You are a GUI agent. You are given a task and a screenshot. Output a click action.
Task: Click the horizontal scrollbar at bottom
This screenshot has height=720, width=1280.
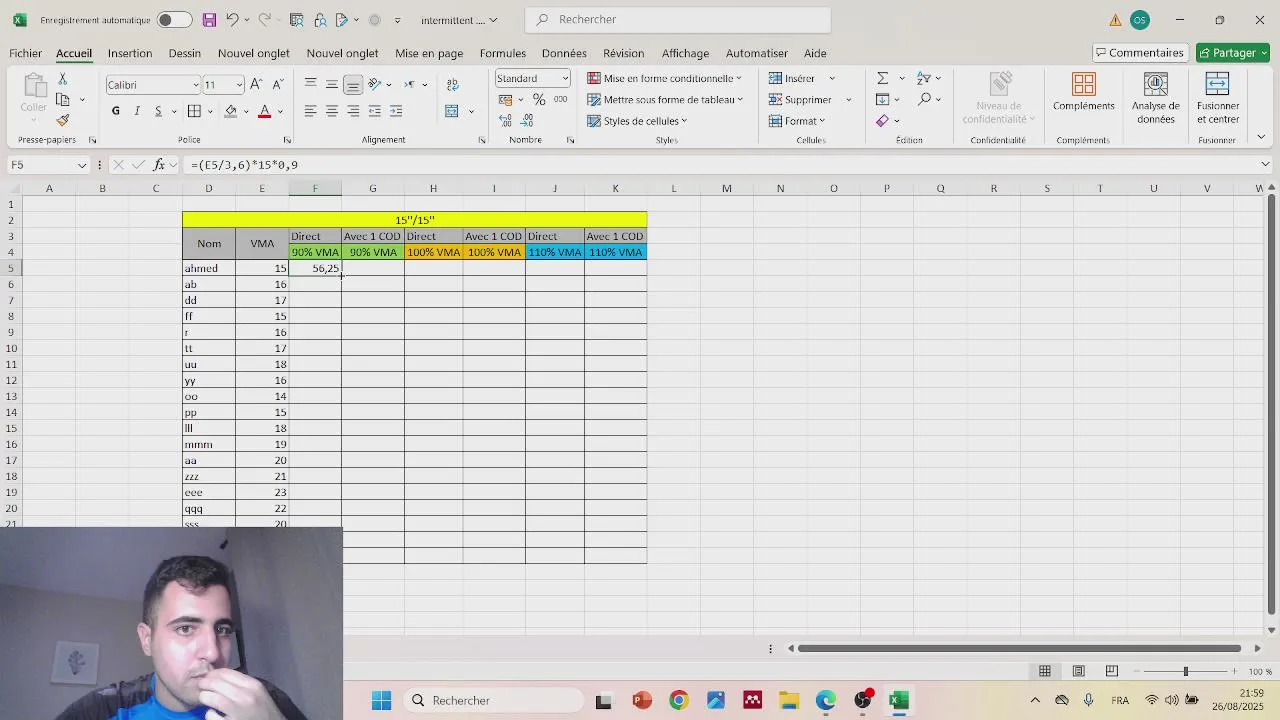pos(1019,648)
